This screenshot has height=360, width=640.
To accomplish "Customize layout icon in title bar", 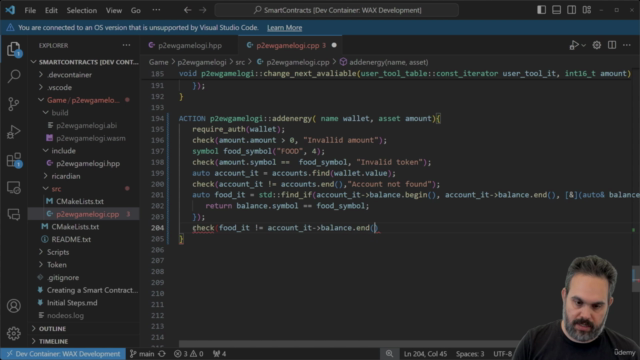I will (x=587, y=10).
